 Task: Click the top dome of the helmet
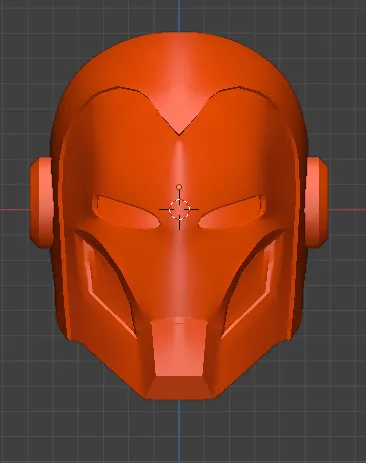pyautogui.click(x=179, y=58)
